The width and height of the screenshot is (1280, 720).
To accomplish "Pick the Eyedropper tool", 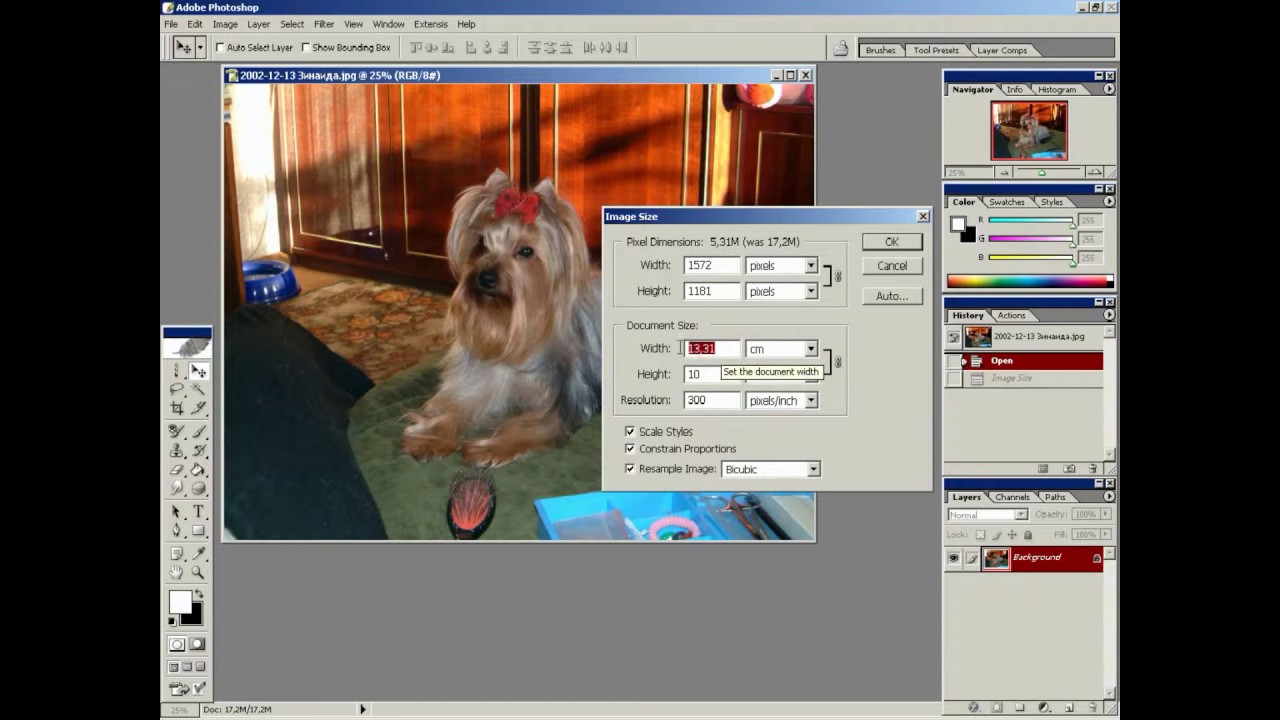I will [x=198, y=554].
